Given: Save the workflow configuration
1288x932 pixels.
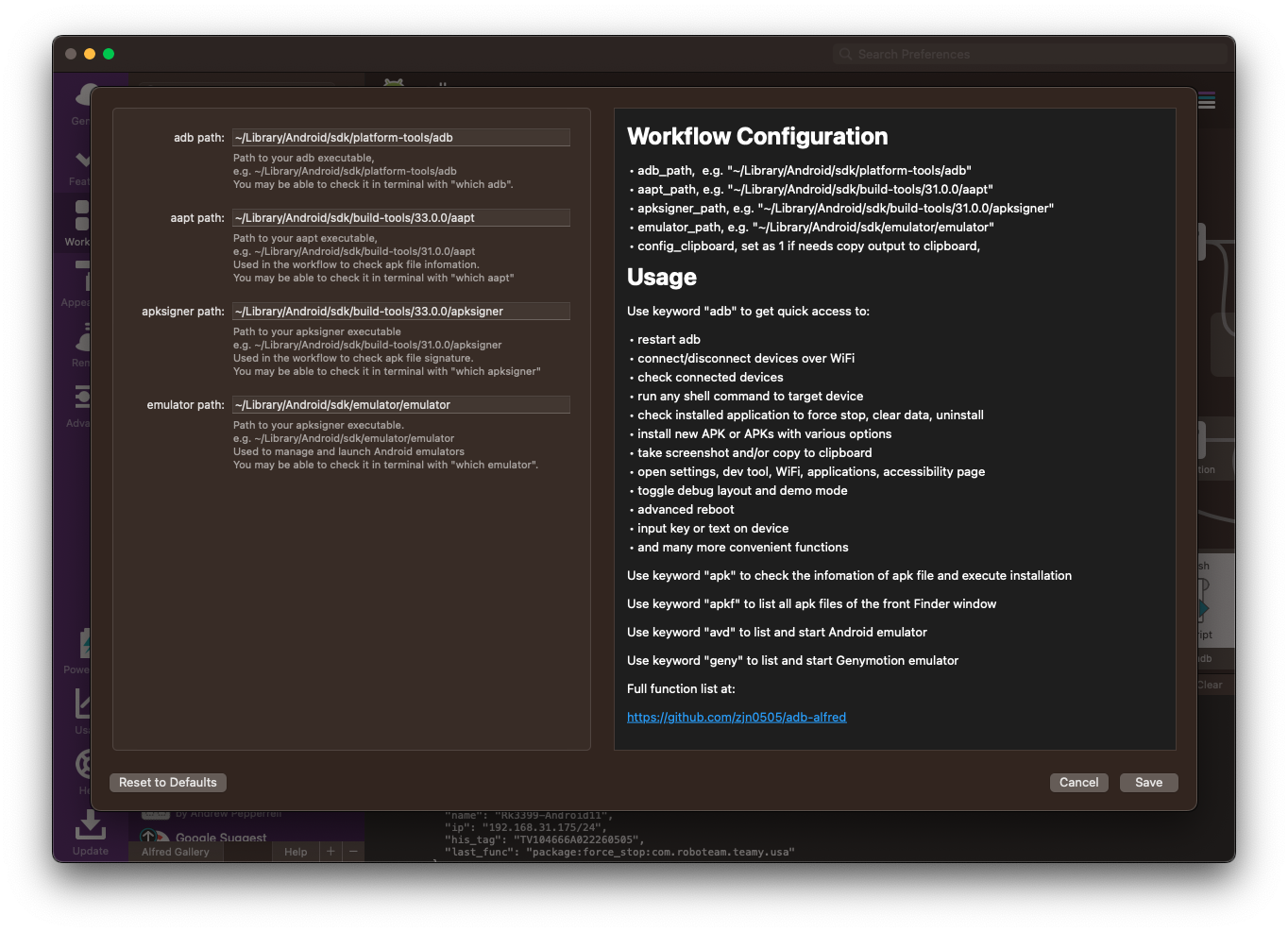Looking at the screenshot, I should click(1148, 783).
